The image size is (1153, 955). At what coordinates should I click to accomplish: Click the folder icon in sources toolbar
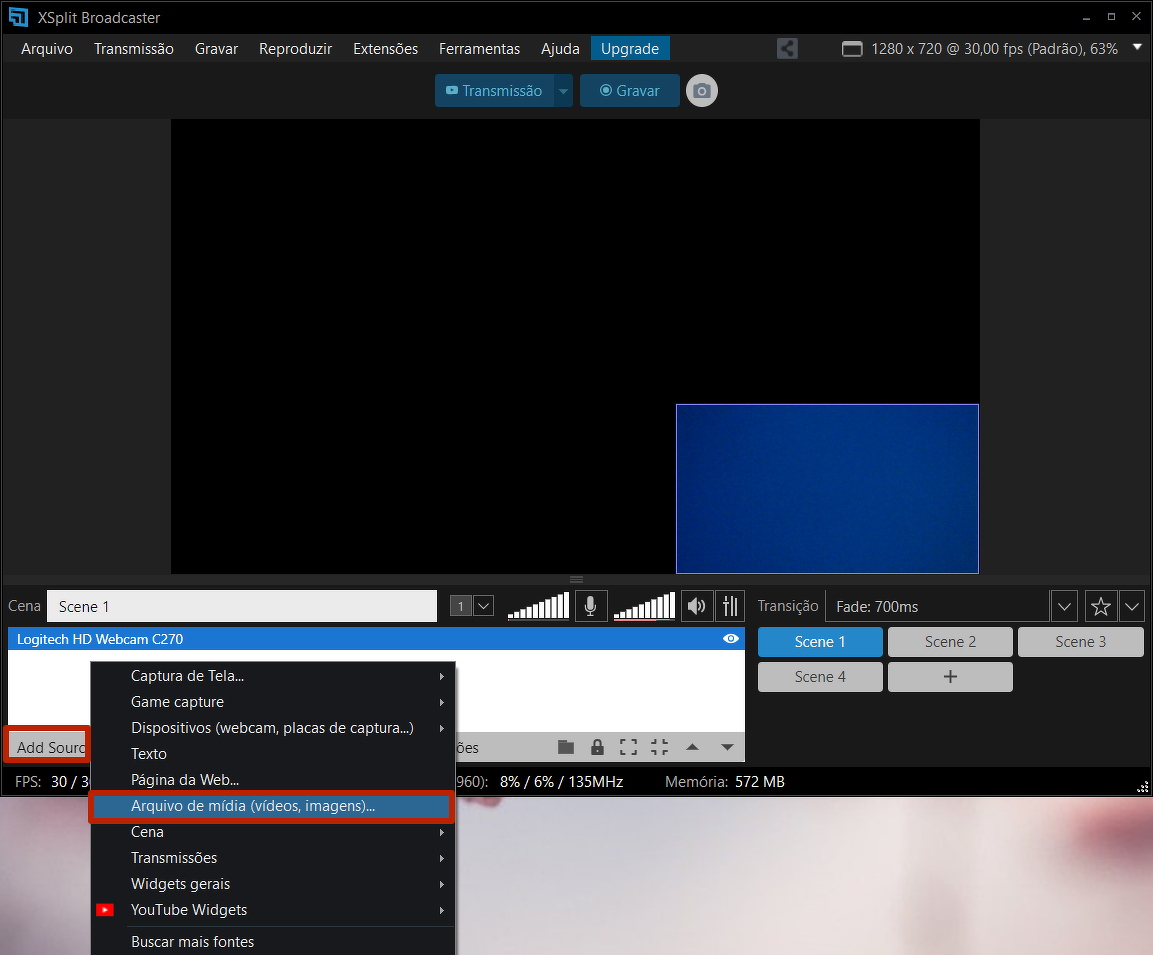(x=566, y=747)
